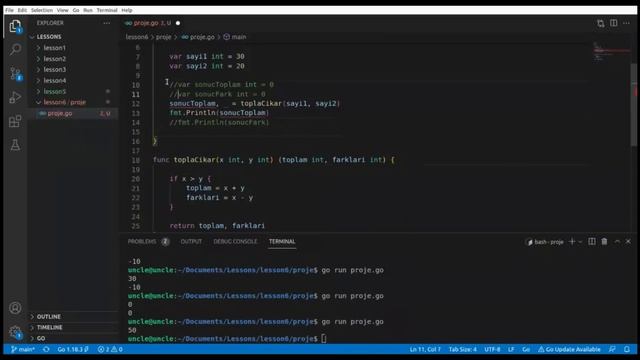Kill terminal with trash icon

[604, 242]
